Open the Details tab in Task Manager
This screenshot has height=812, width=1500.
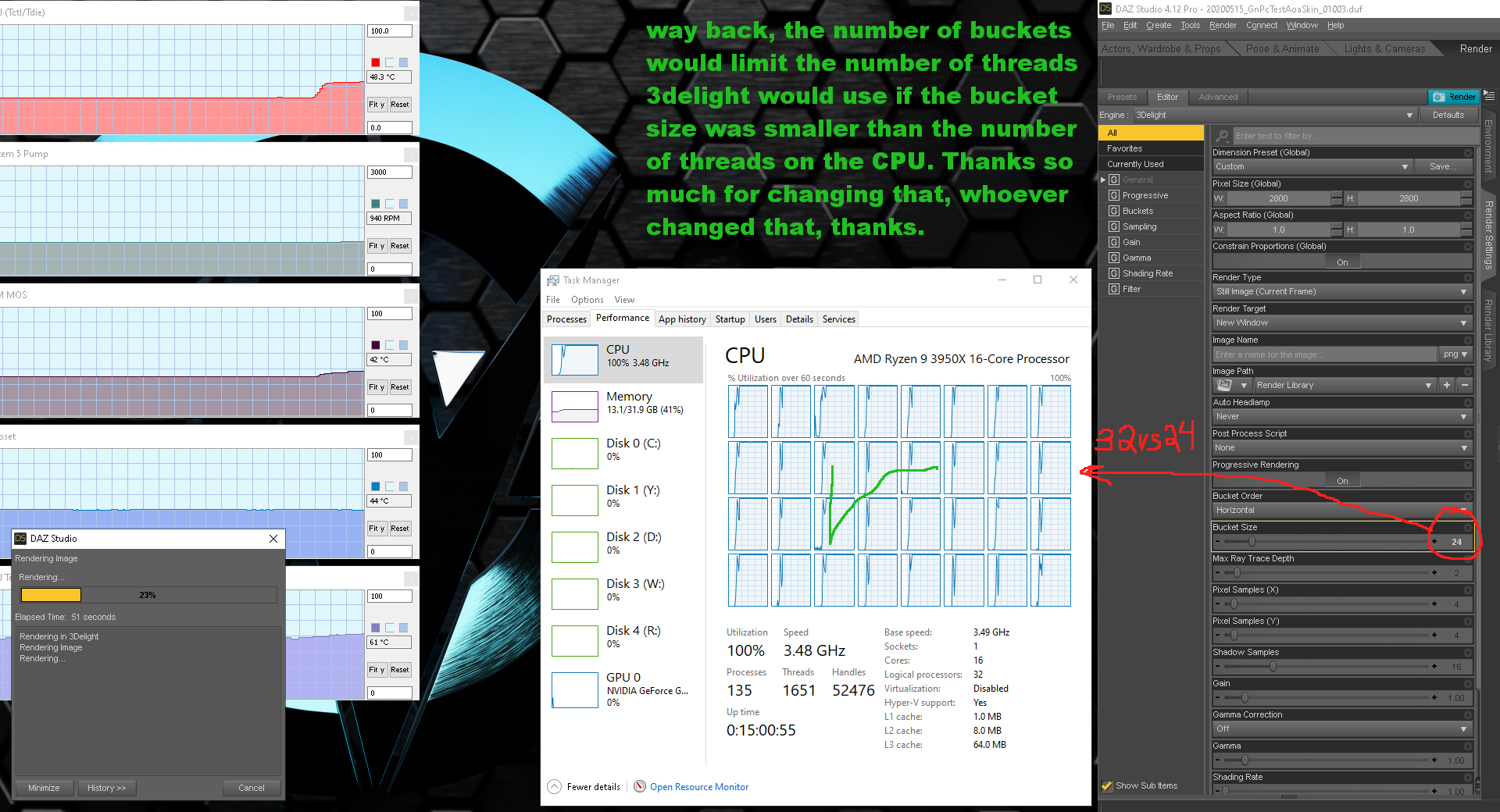click(799, 319)
